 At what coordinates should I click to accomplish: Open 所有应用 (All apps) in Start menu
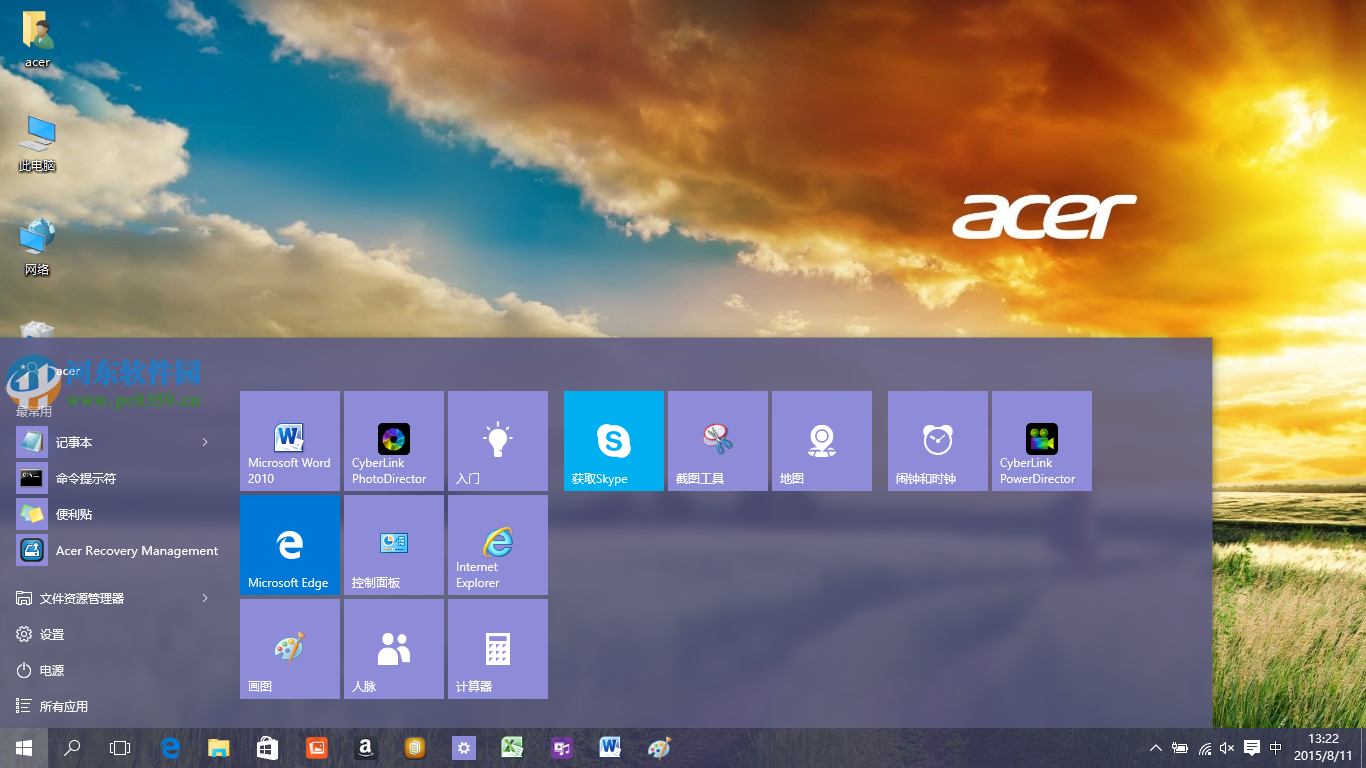click(60, 706)
